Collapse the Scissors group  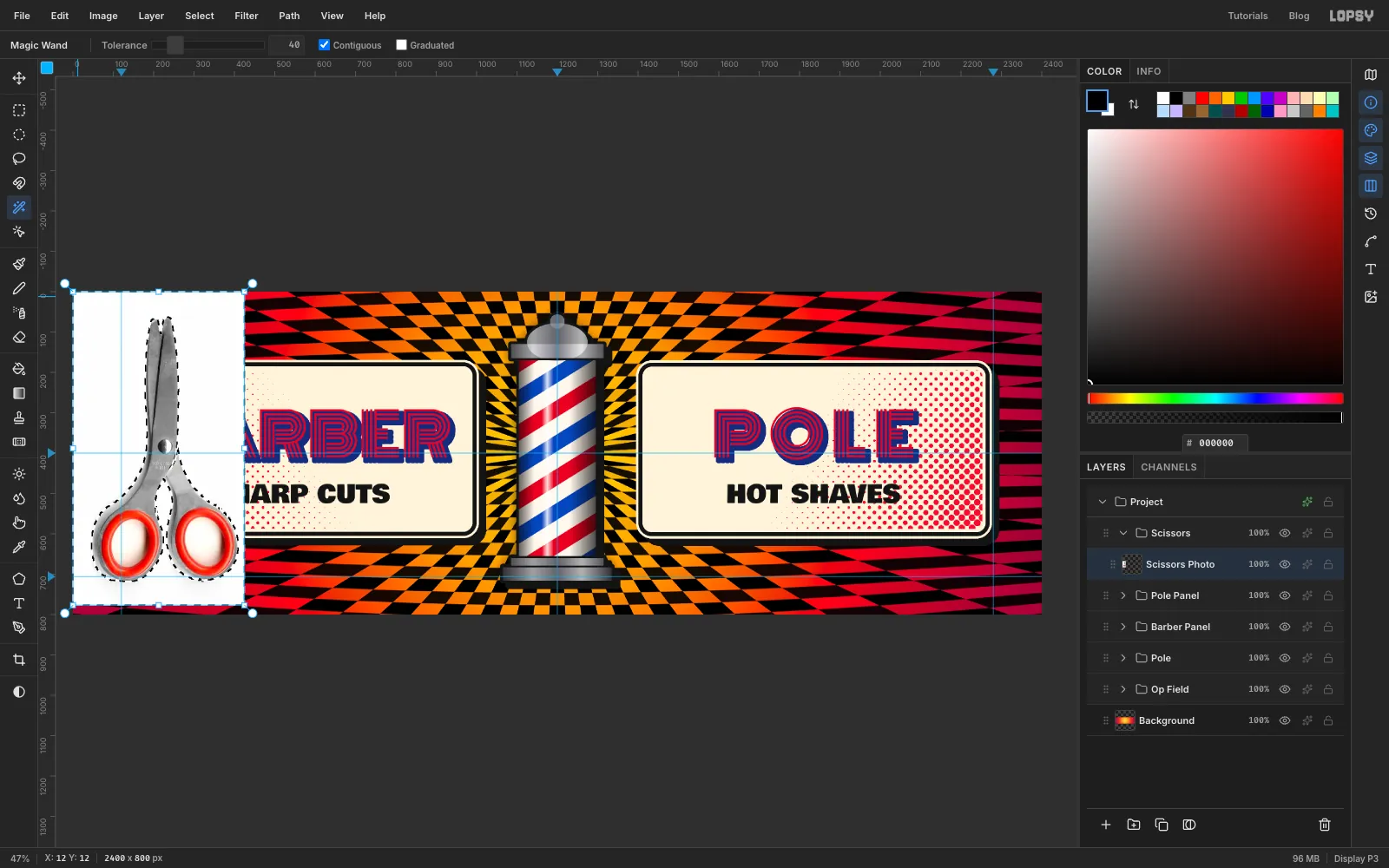[1123, 533]
